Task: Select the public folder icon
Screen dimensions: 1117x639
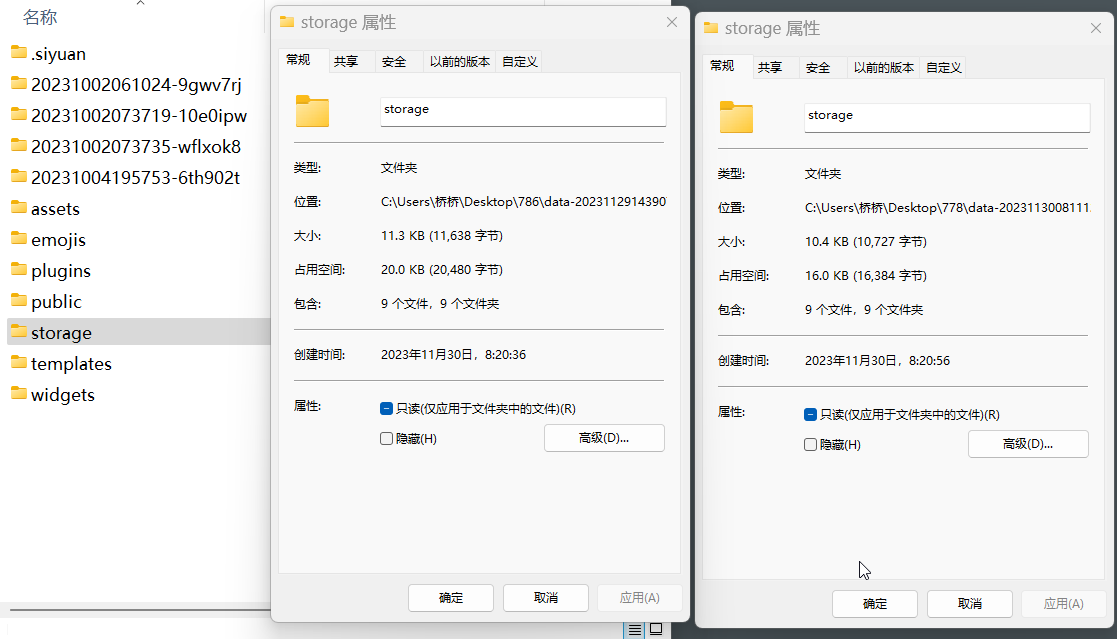Action: pos(19,301)
